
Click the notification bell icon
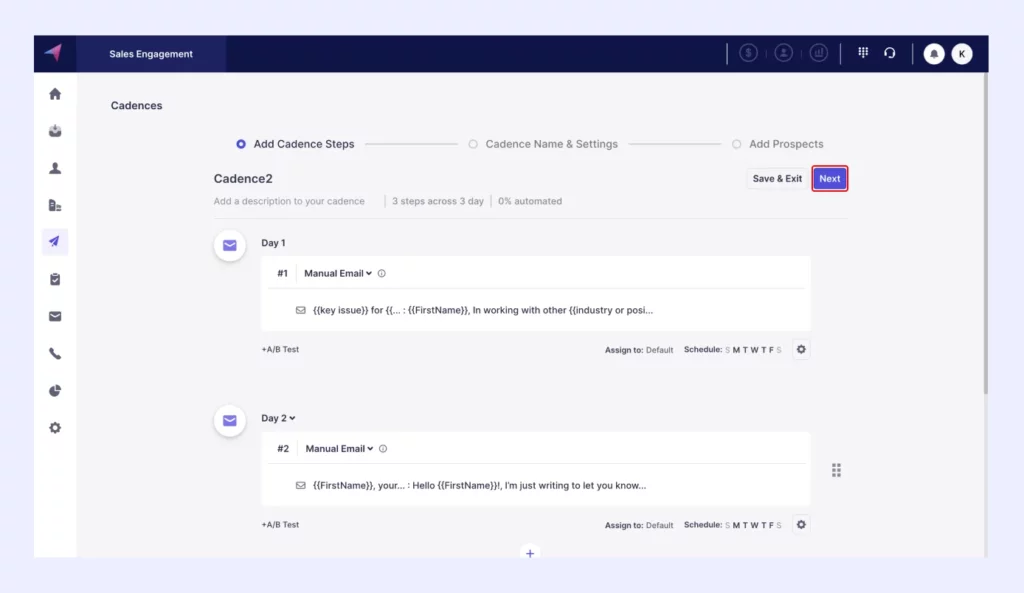(x=933, y=54)
